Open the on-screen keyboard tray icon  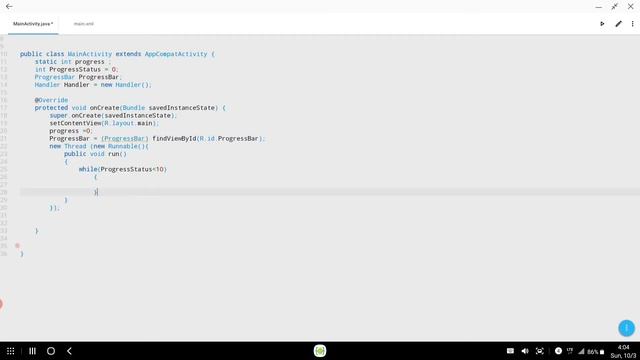point(510,351)
